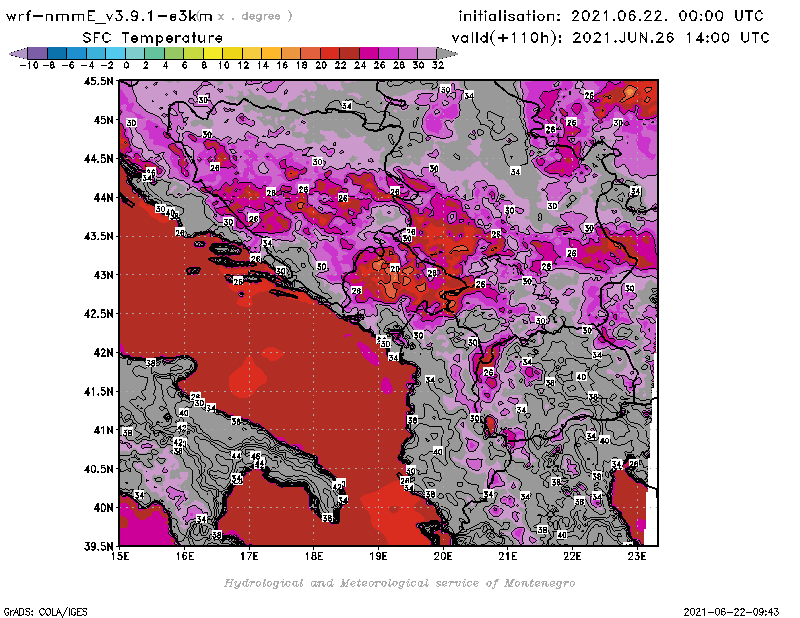Click latitude label '41.5N'
The image size is (800, 618).
coord(99,391)
